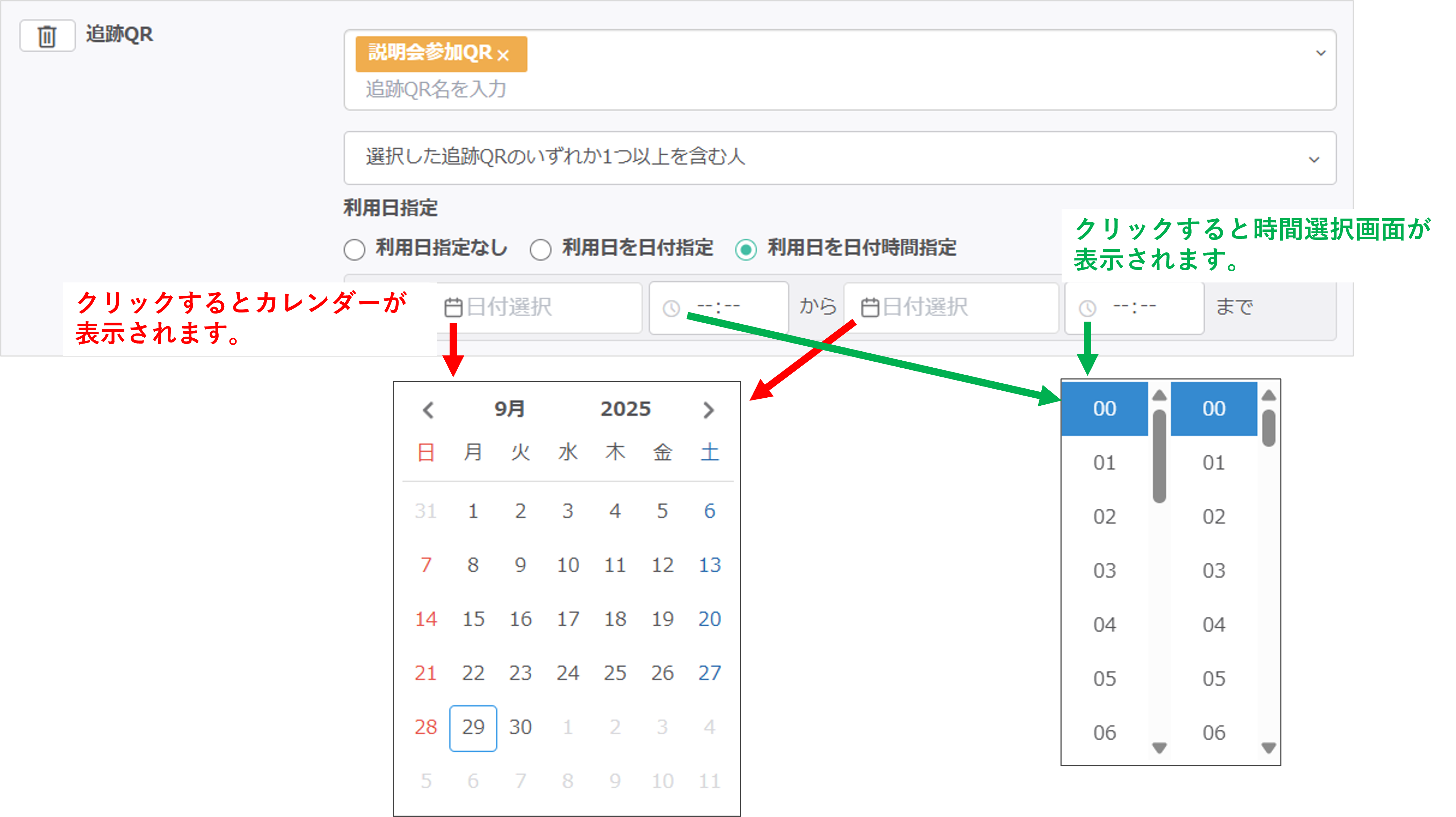Click the trash delete icon beside 追跡QR
Image resolution: width=1456 pixels, height=817 pixels.
tap(47, 36)
